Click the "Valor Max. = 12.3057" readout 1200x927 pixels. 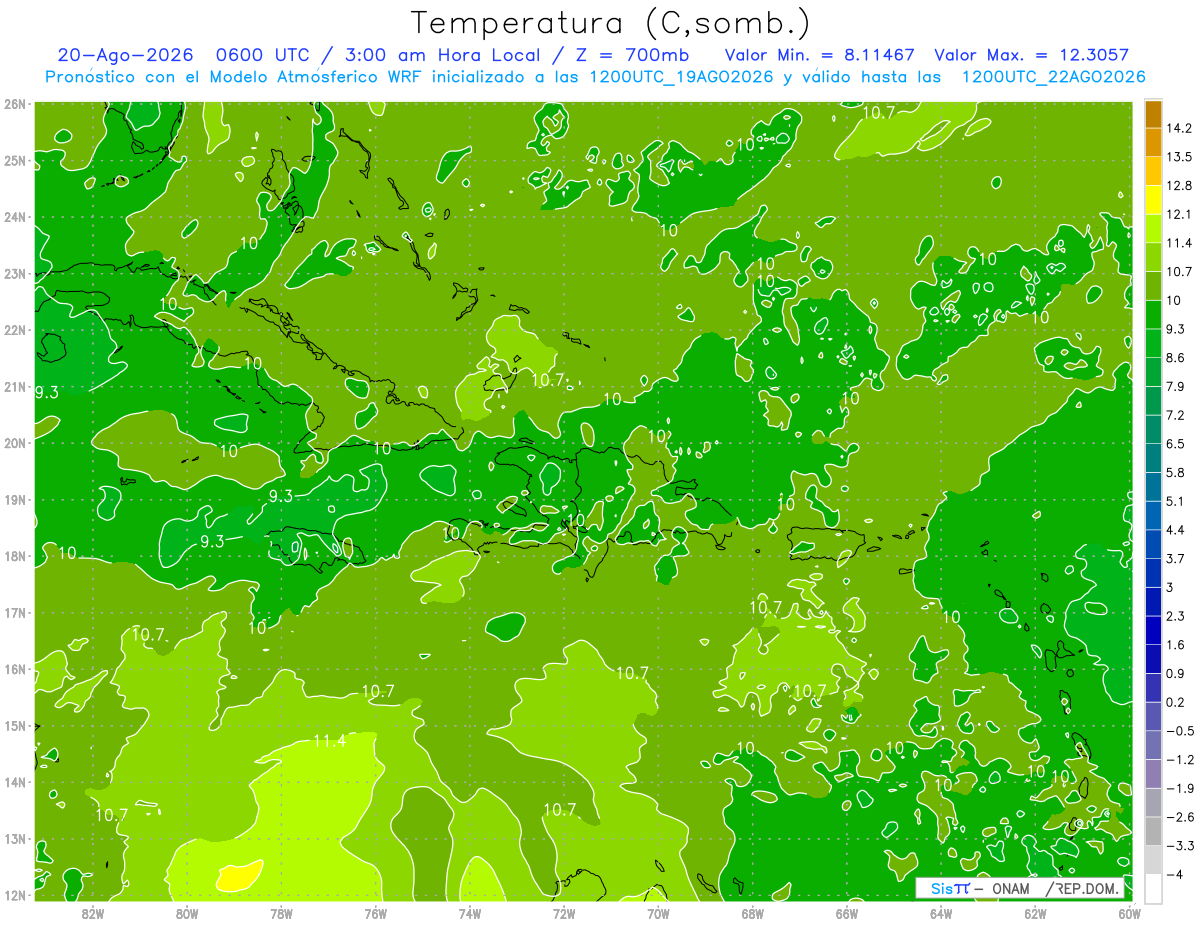(x=1031, y=55)
